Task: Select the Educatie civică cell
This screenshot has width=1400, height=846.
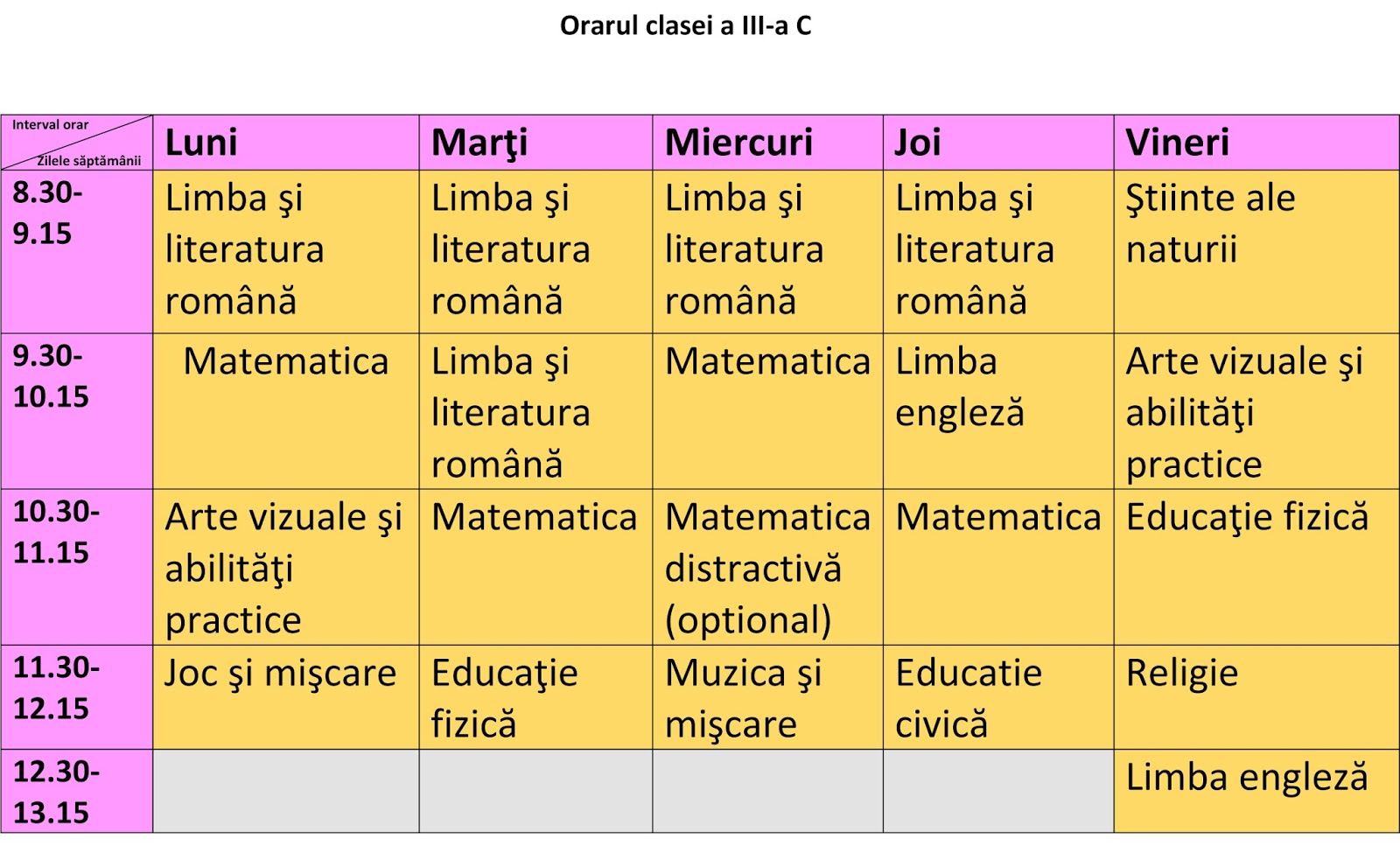Action: [x=997, y=696]
